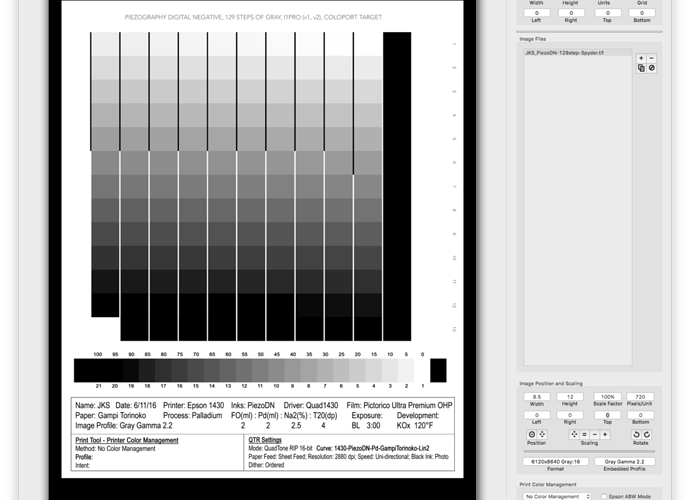690x500 pixels.
Task: Click the Top field in Image Position and Scaling
Action: click(x=607, y=415)
